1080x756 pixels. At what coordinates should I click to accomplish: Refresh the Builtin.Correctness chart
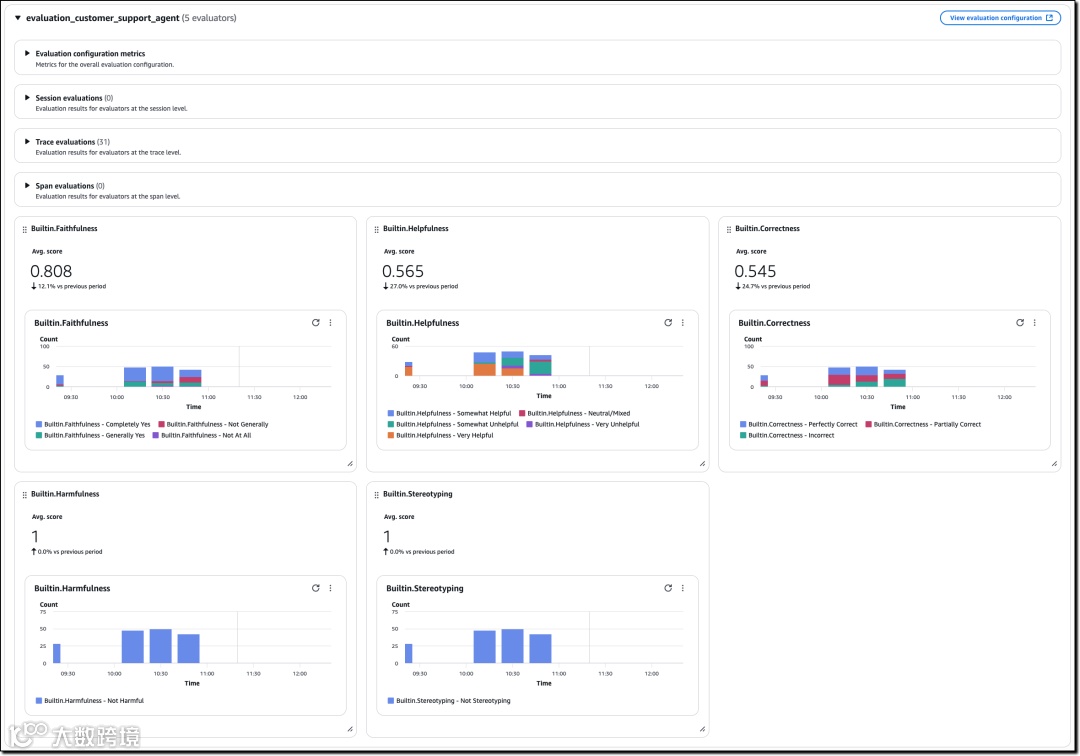pos(1020,322)
